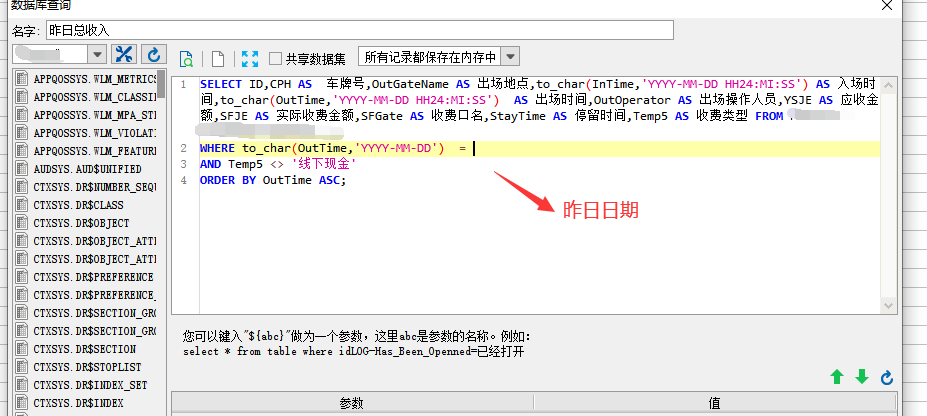Move the parameter up with the green up arrow
927x416 pixels.
point(837,377)
